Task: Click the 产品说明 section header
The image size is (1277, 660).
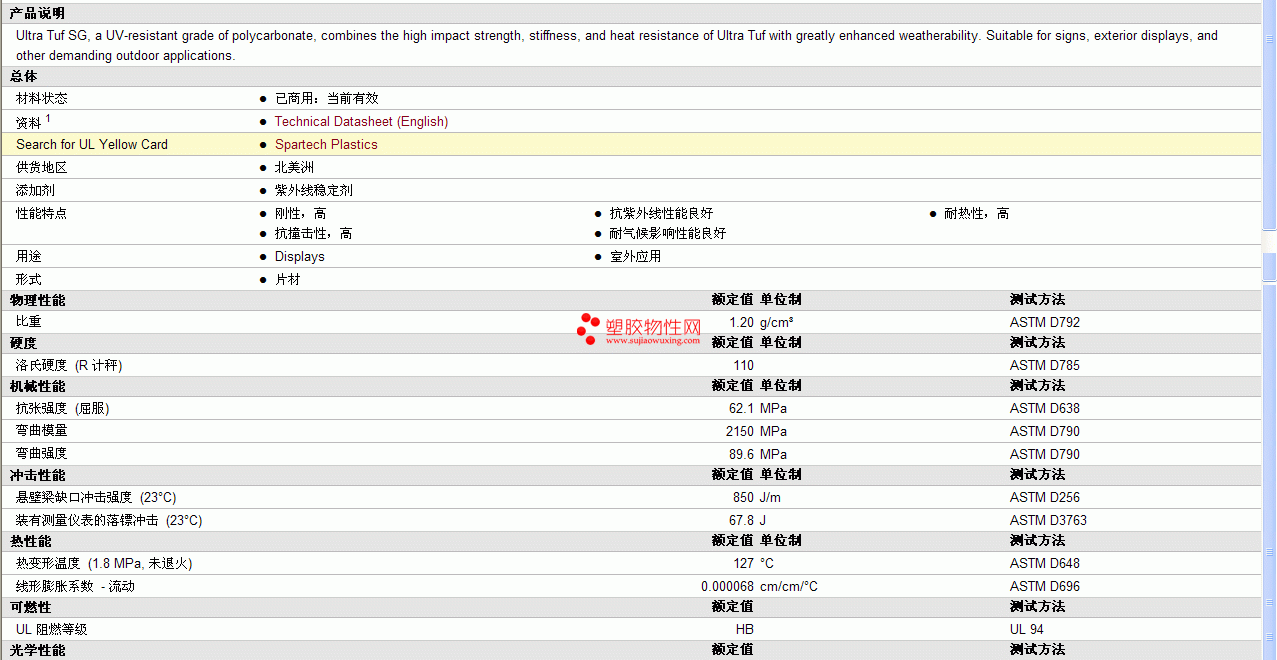Action: tap(38, 13)
